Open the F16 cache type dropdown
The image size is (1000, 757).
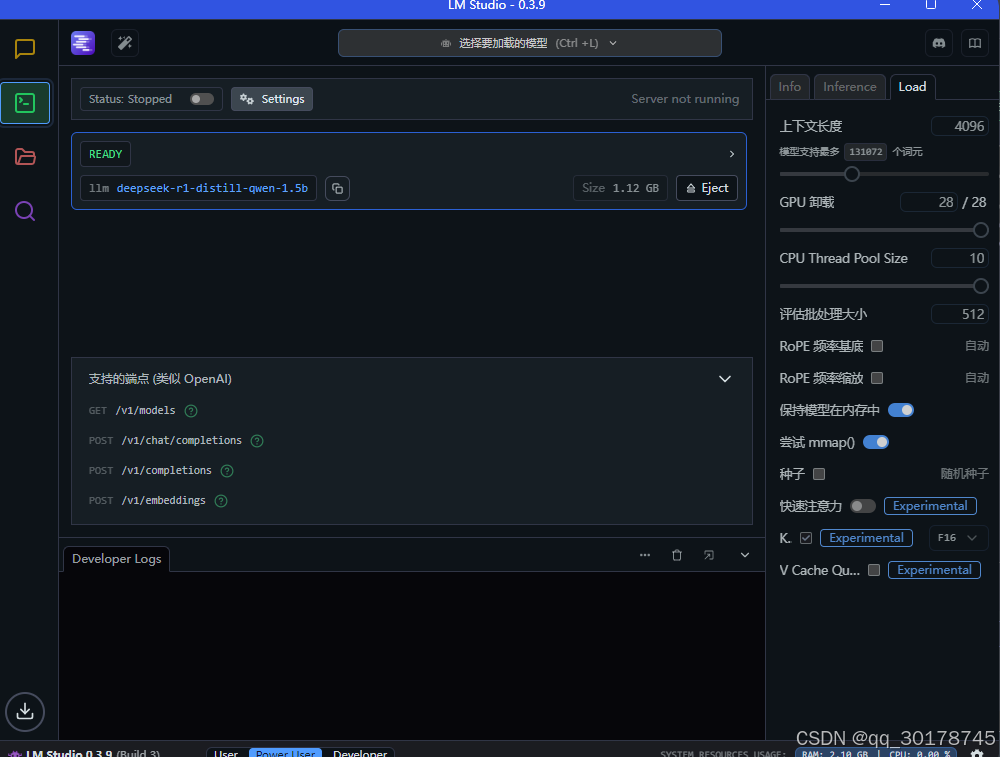coord(958,538)
